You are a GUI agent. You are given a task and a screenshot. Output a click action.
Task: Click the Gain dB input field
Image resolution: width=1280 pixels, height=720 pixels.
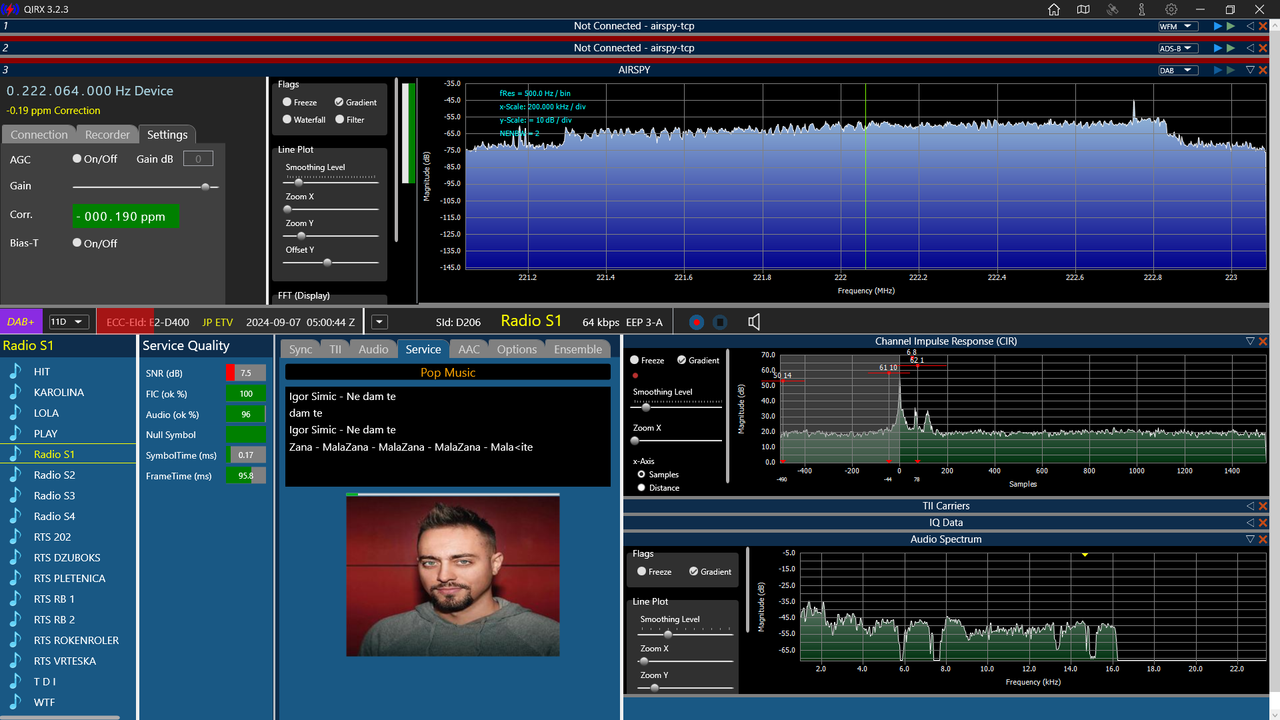point(198,159)
